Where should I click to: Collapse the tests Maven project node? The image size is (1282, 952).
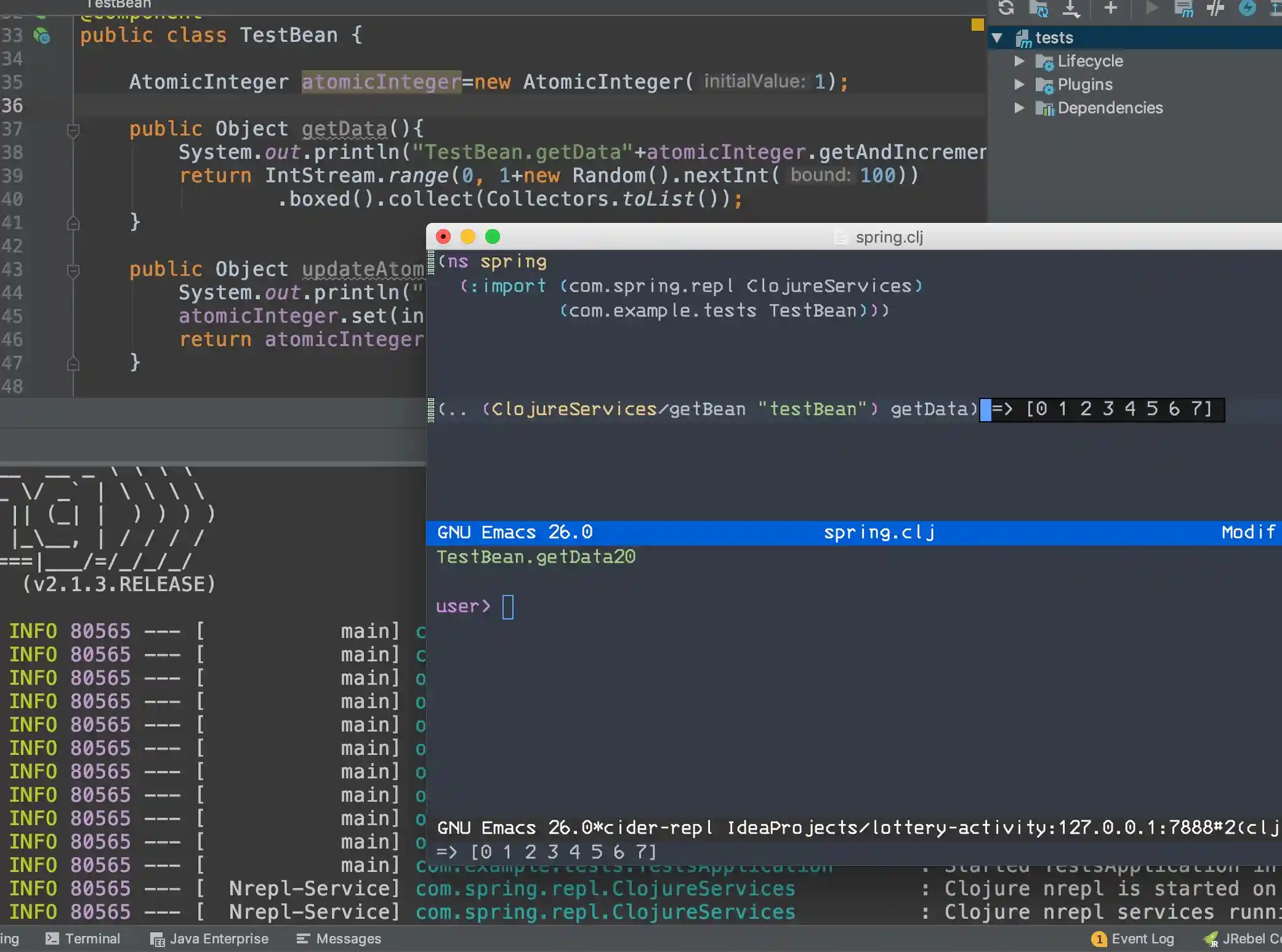tap(998, 38)
